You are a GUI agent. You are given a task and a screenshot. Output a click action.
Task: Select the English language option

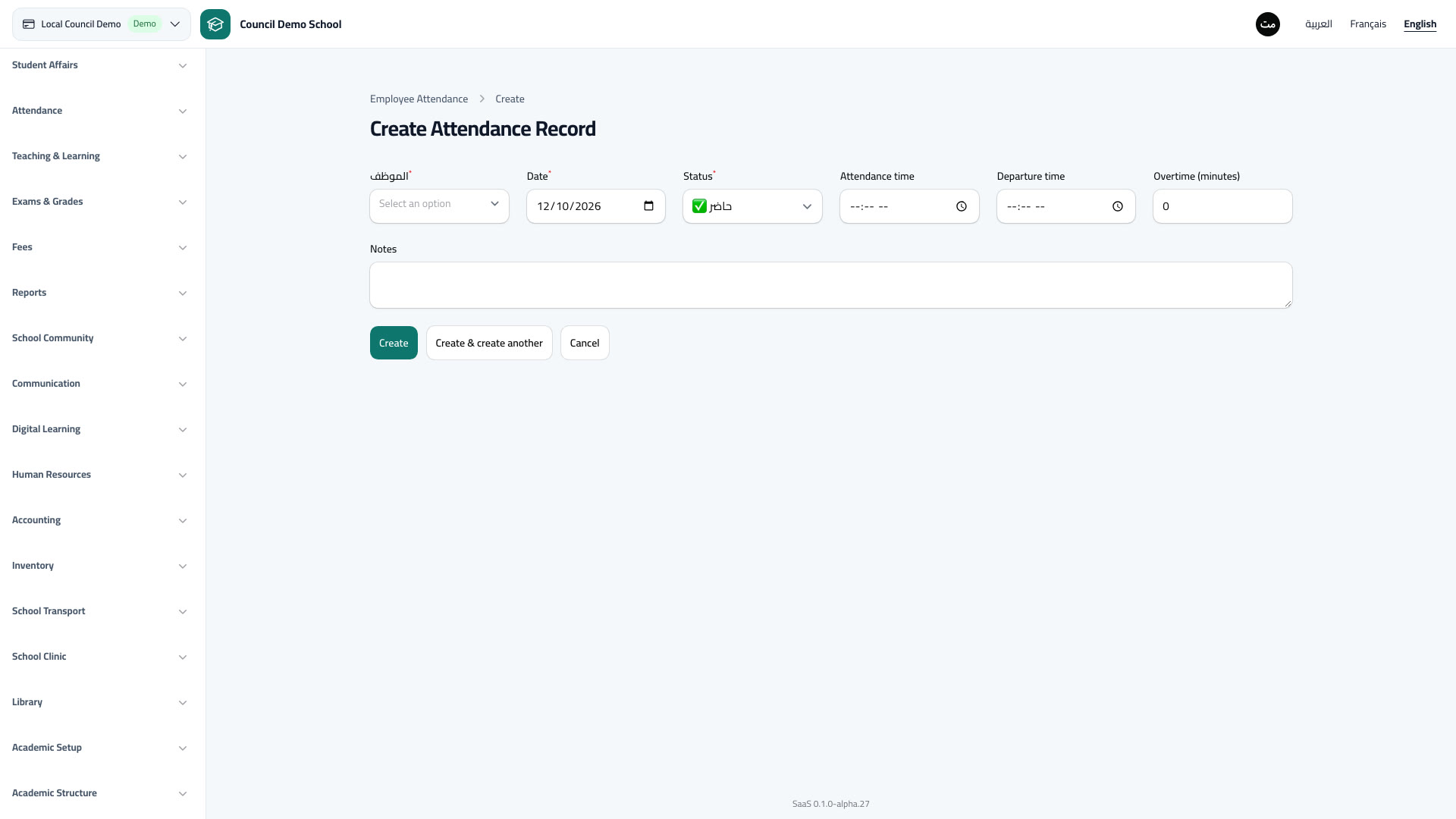(1420, 24)
